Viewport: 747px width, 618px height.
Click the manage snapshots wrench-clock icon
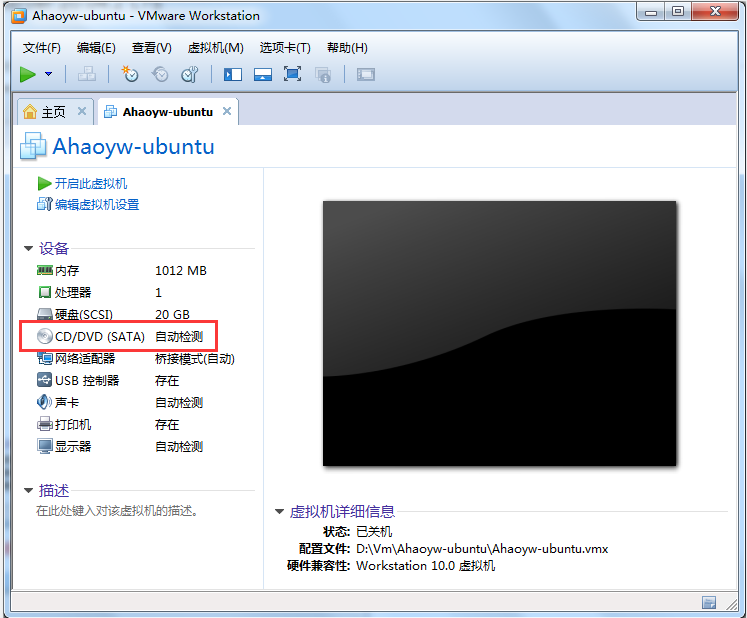[x=189, y=74]
